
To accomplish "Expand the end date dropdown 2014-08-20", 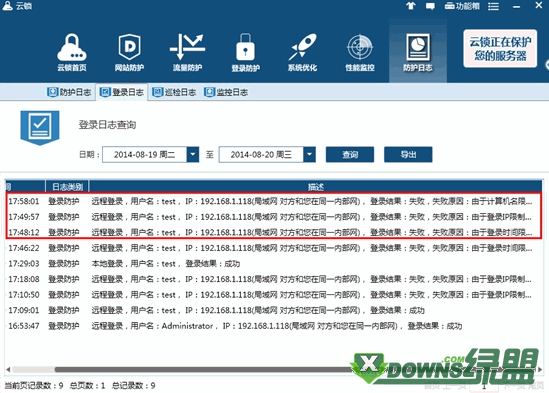I will coord(309,154).
